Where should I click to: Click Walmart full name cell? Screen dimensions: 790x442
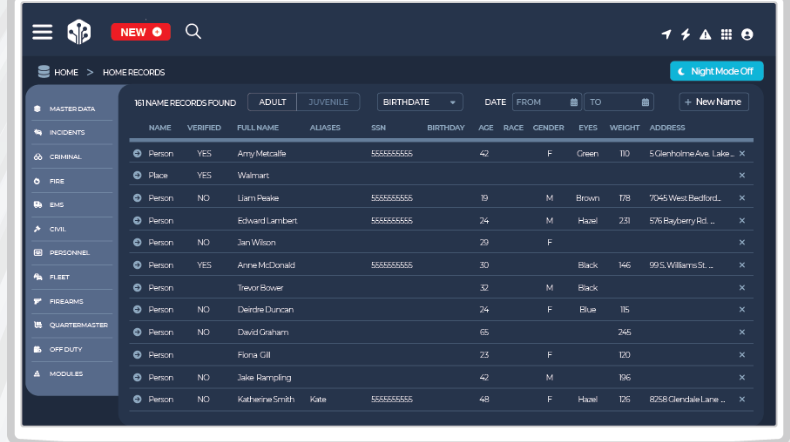click(253, 175)
